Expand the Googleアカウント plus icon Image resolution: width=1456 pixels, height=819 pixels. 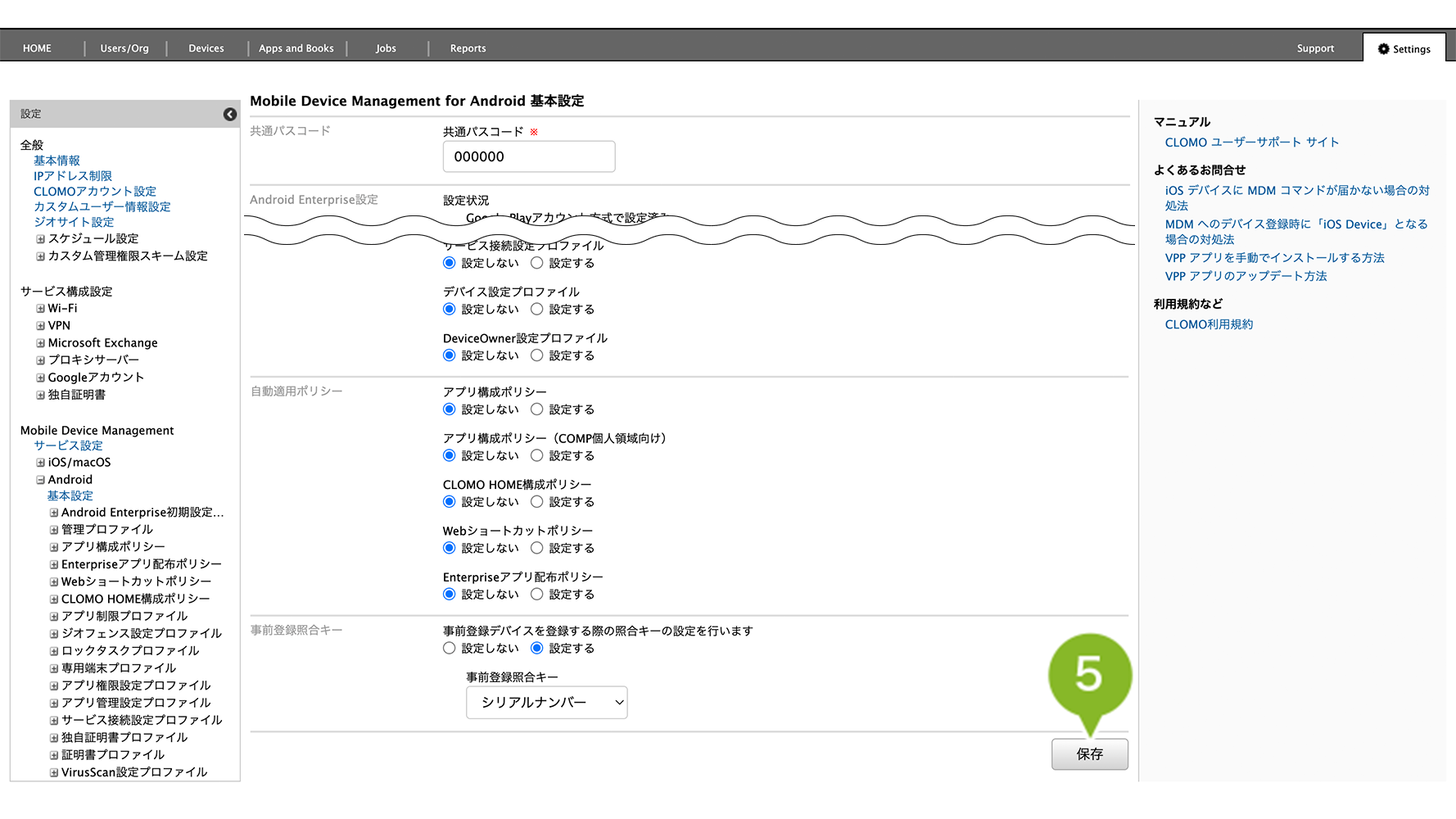pos(40,378)
